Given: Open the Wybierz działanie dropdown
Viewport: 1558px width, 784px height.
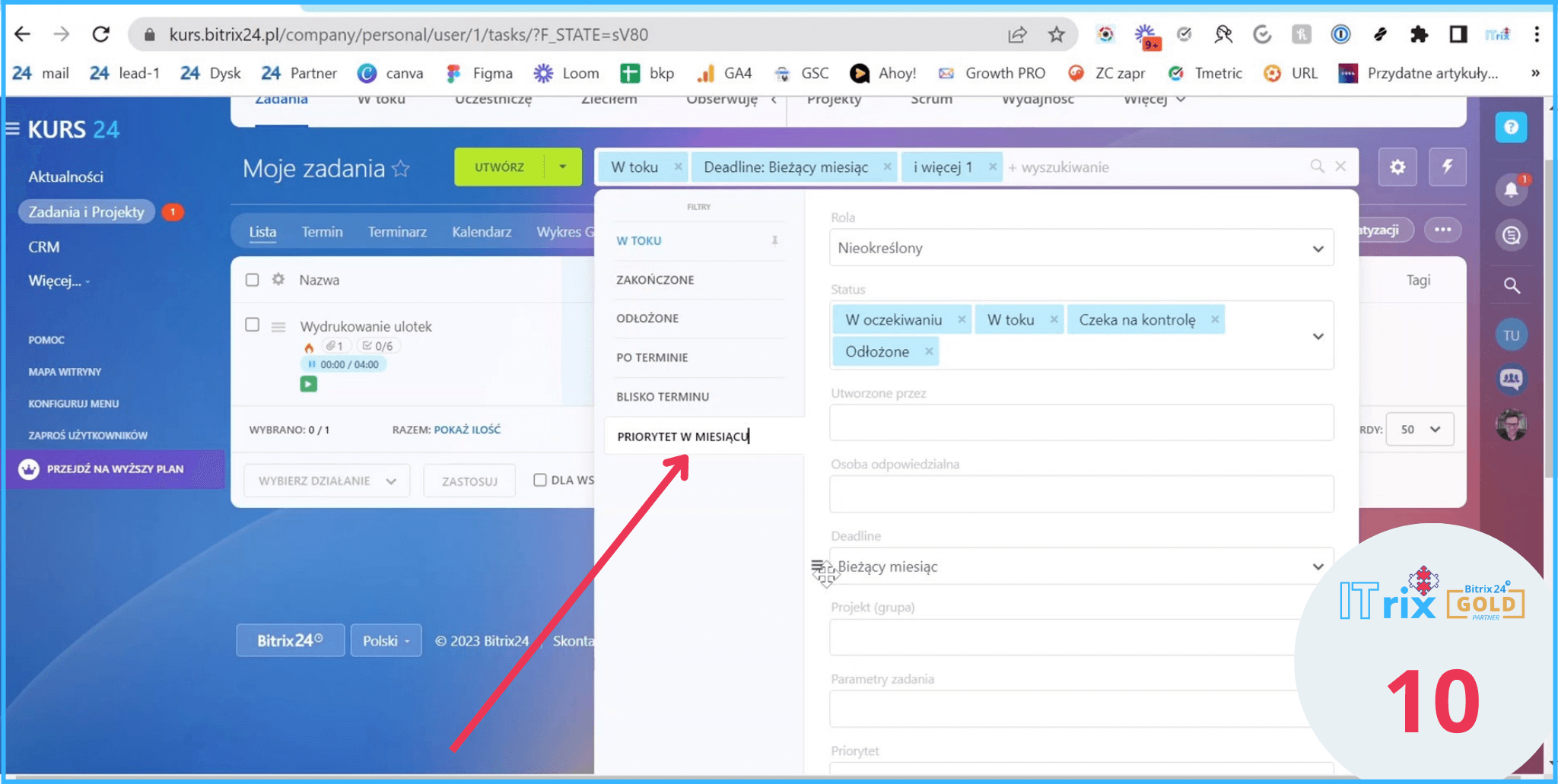Looking at the screenshot, I should pos(326,481).
